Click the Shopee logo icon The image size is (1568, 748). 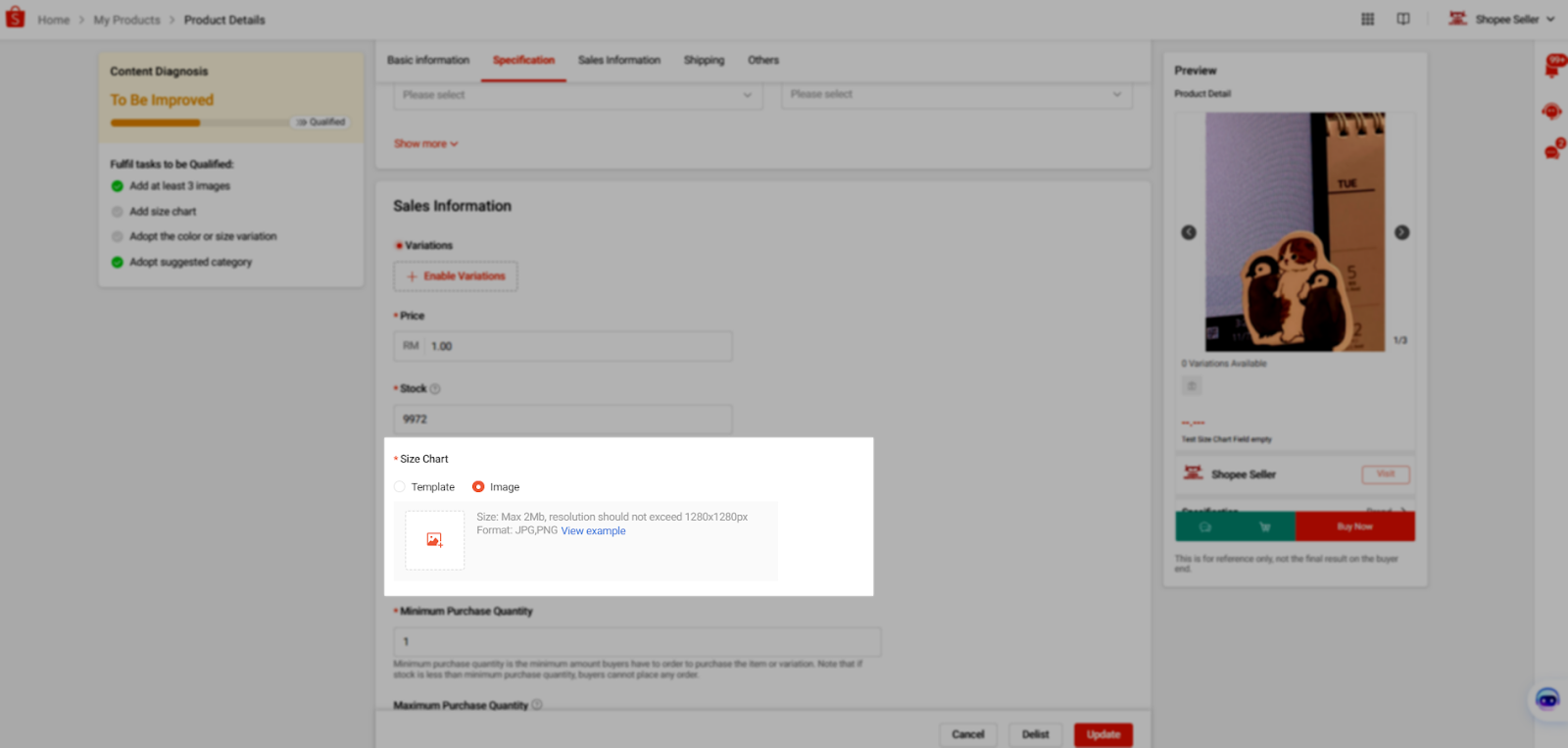tap(16, 19)
